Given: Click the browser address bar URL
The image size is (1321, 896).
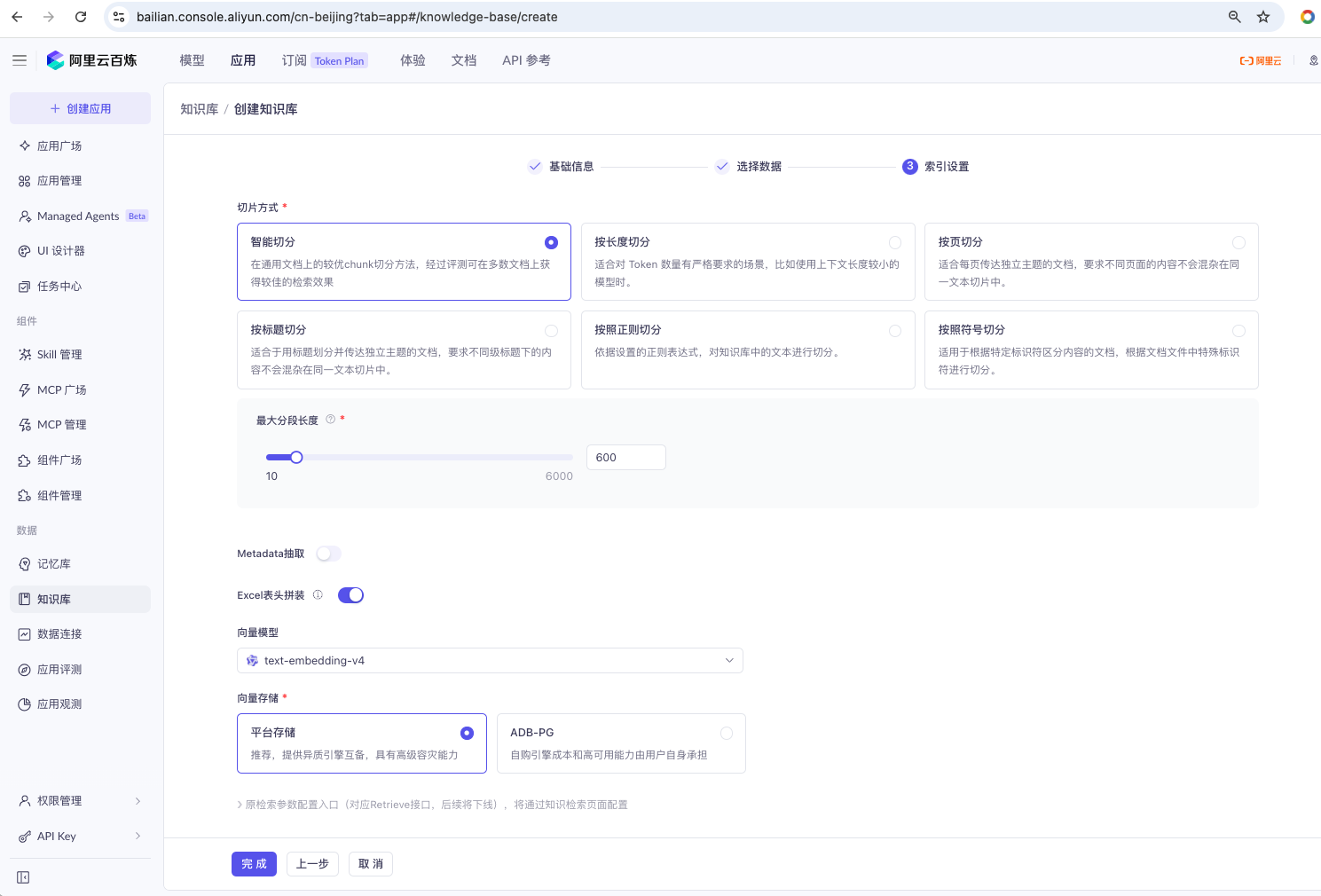Looking at the screenshot, I should coord(347,17).
